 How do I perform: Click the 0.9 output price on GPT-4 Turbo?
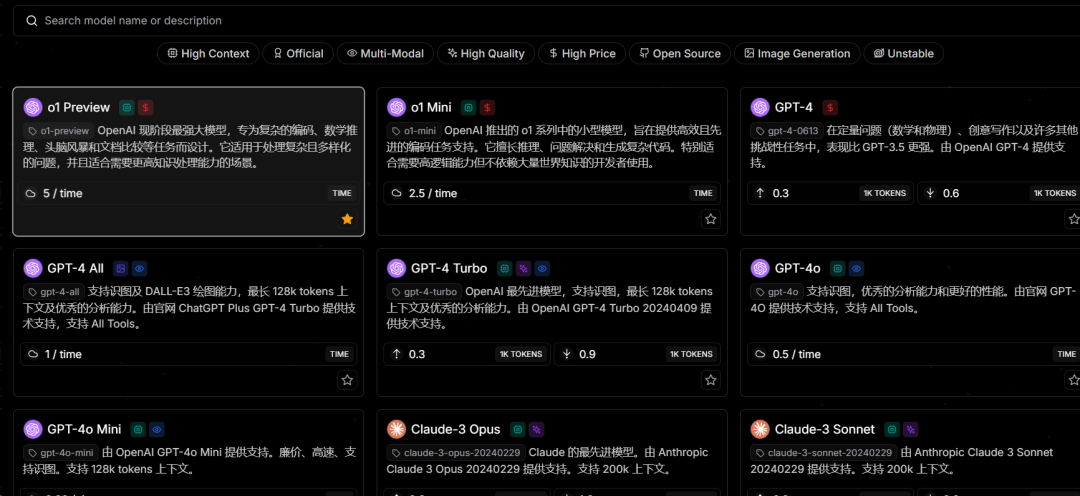tap(588, 355)
